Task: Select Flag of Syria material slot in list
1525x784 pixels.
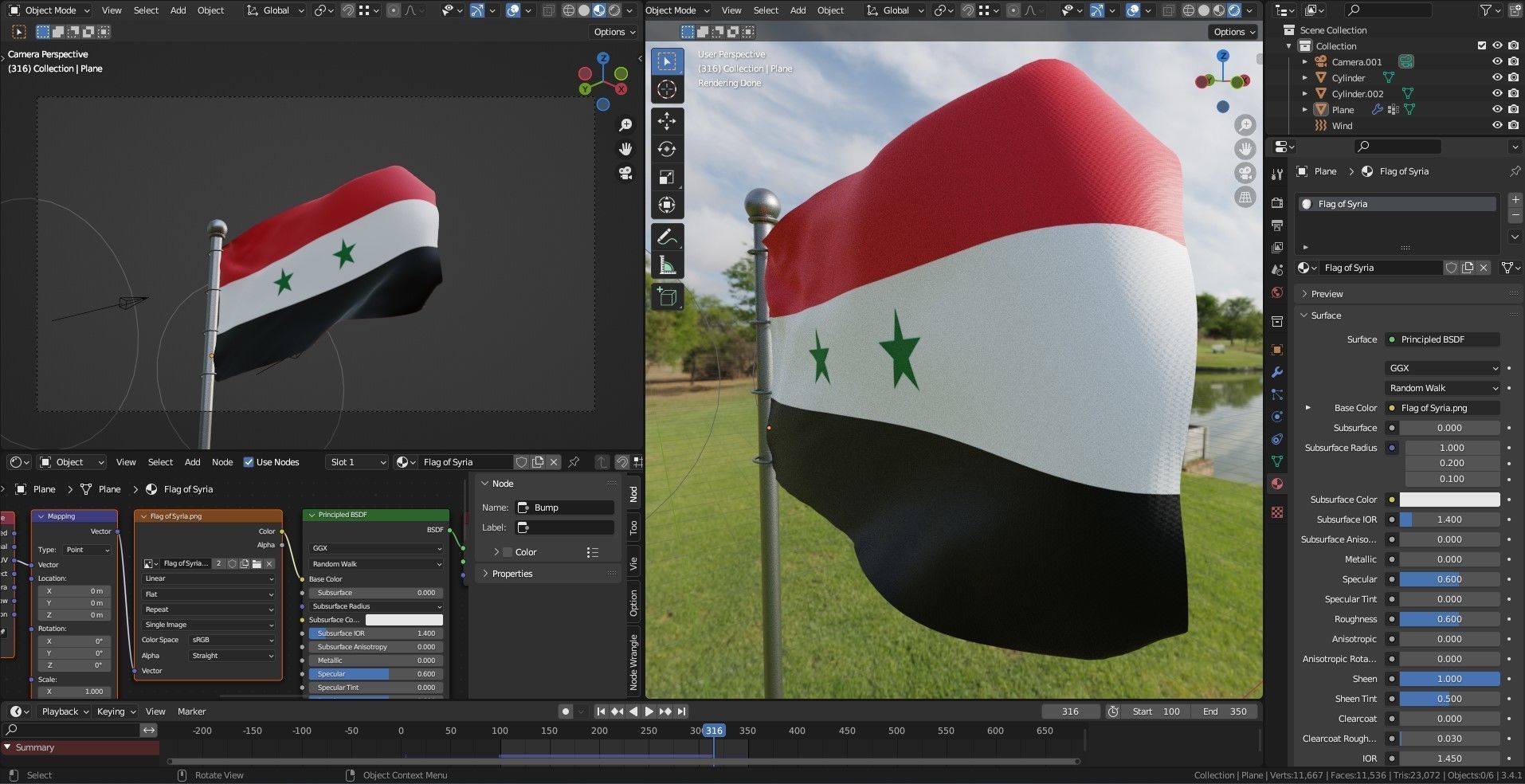Action: pyautogui.click(x=1398, y=204)
